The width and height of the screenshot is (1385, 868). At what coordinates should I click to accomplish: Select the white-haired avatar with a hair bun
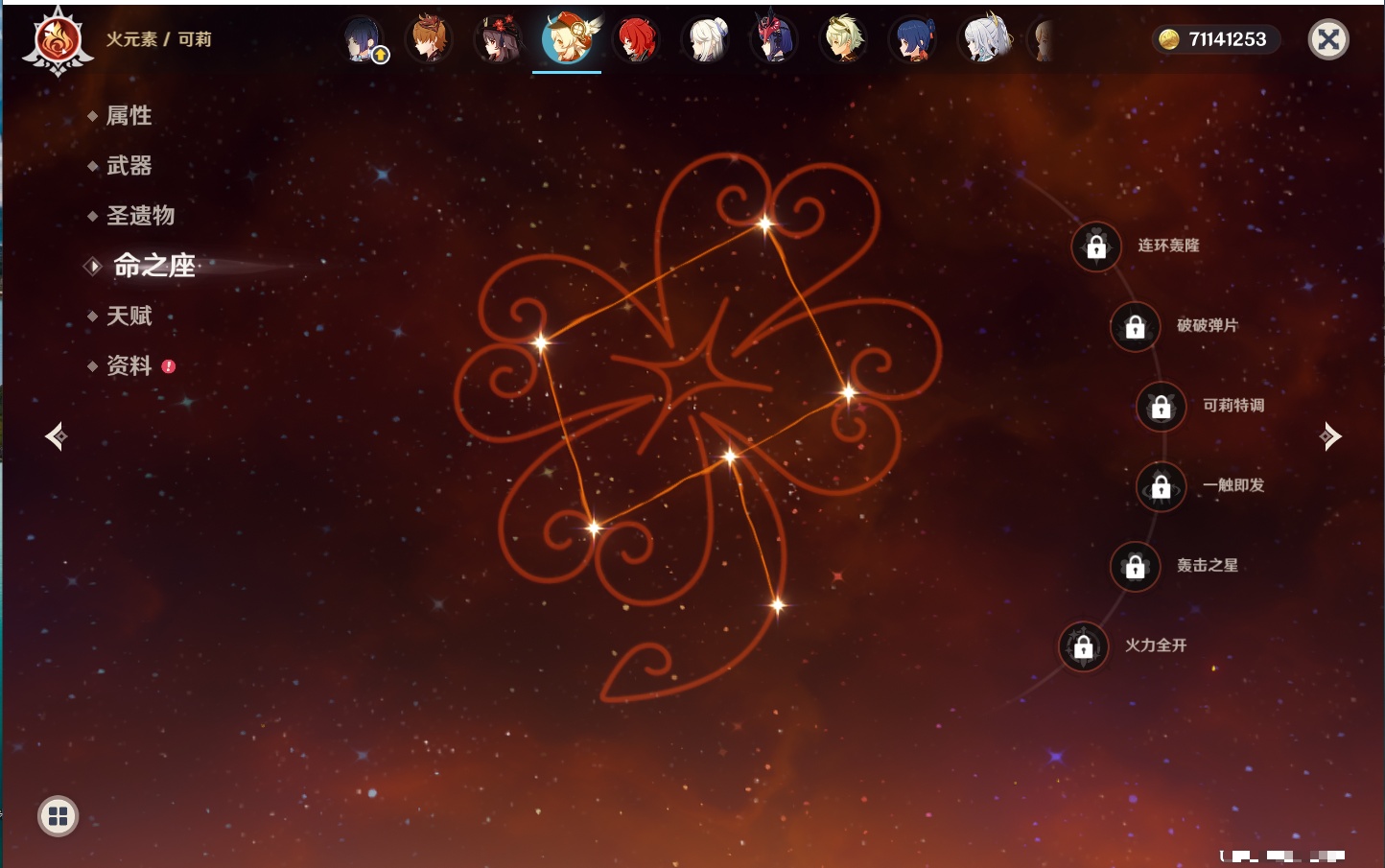[x=706, y=39]
